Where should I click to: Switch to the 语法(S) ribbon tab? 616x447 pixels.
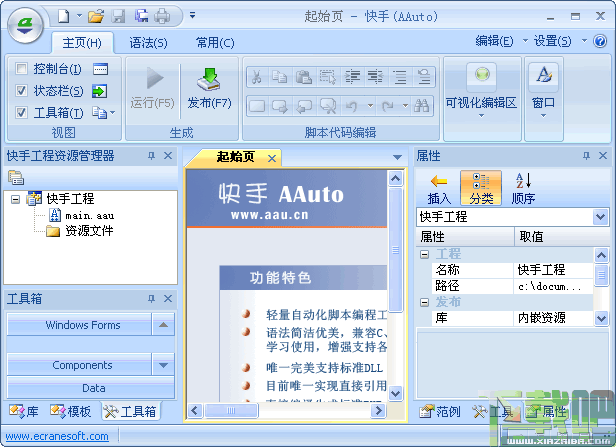pyautogui.click(x=148, y=42)
